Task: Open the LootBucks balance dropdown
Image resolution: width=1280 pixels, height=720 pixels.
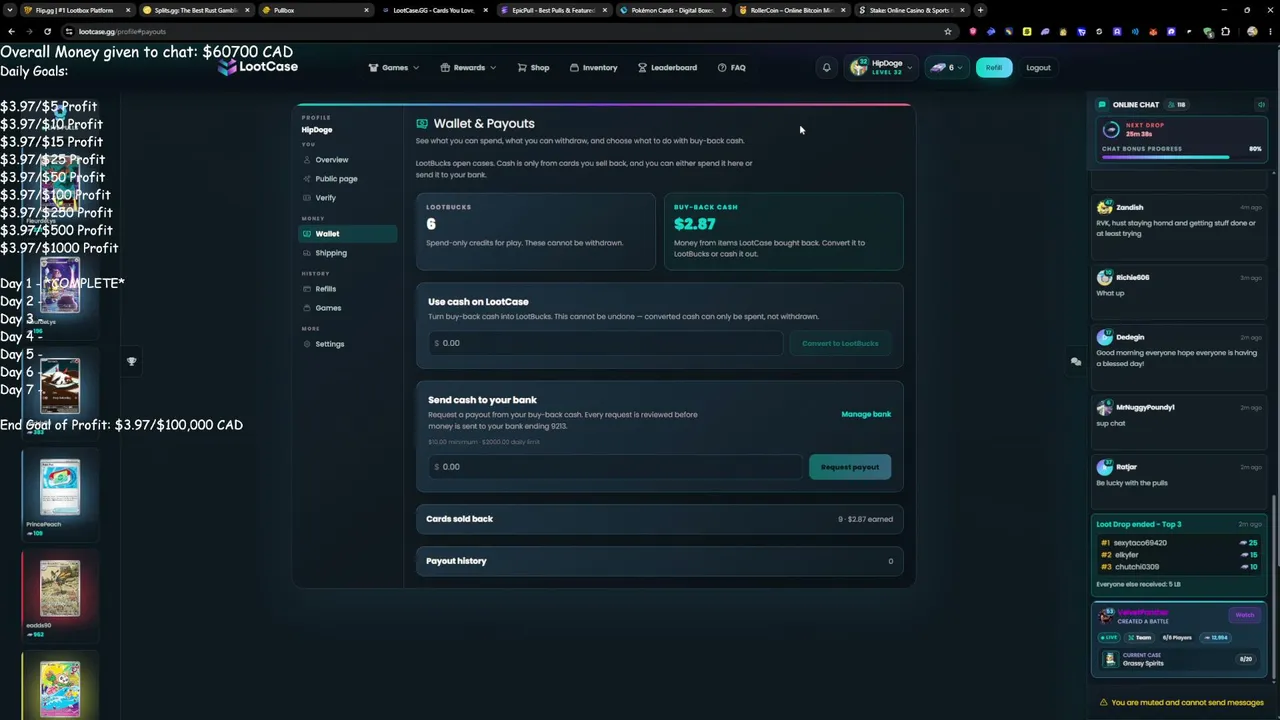Action: pyautogui.click(x=946, y=68)
